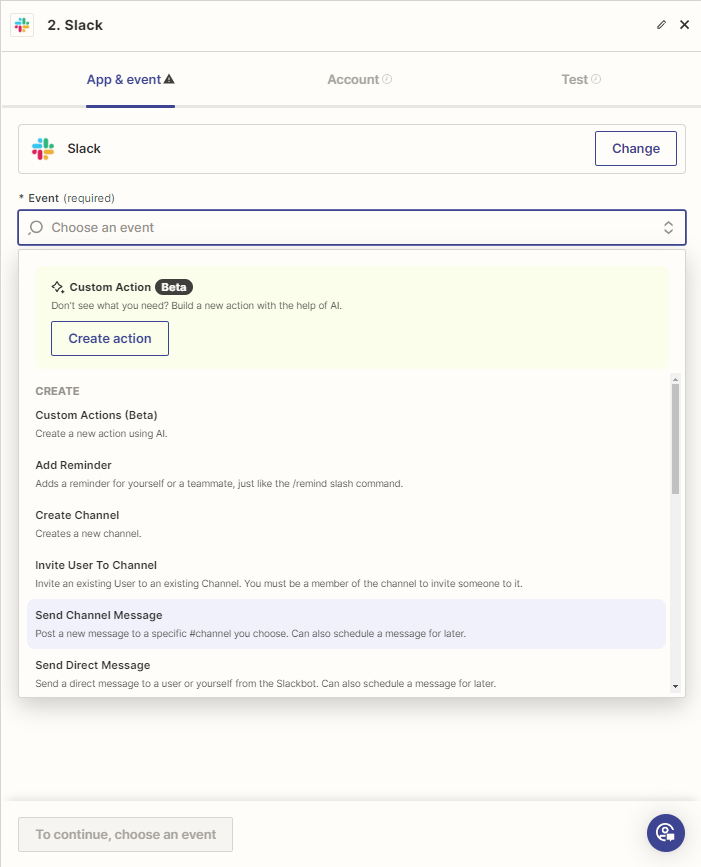Click the event list scrollbar down arrow
Viewport: 701px width, 867px height.
click(x=676, y=686)
